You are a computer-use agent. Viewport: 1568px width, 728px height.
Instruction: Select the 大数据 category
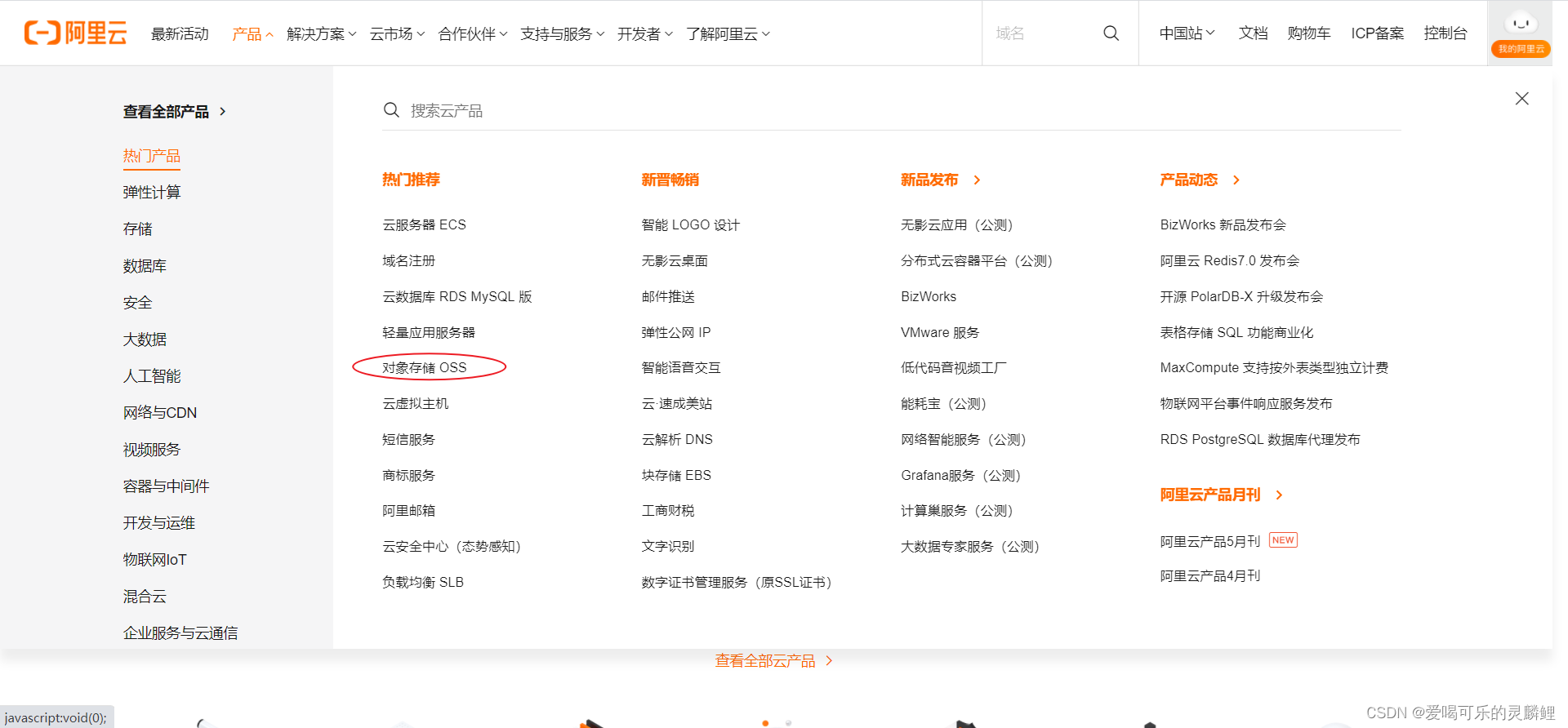click(145, 340)
